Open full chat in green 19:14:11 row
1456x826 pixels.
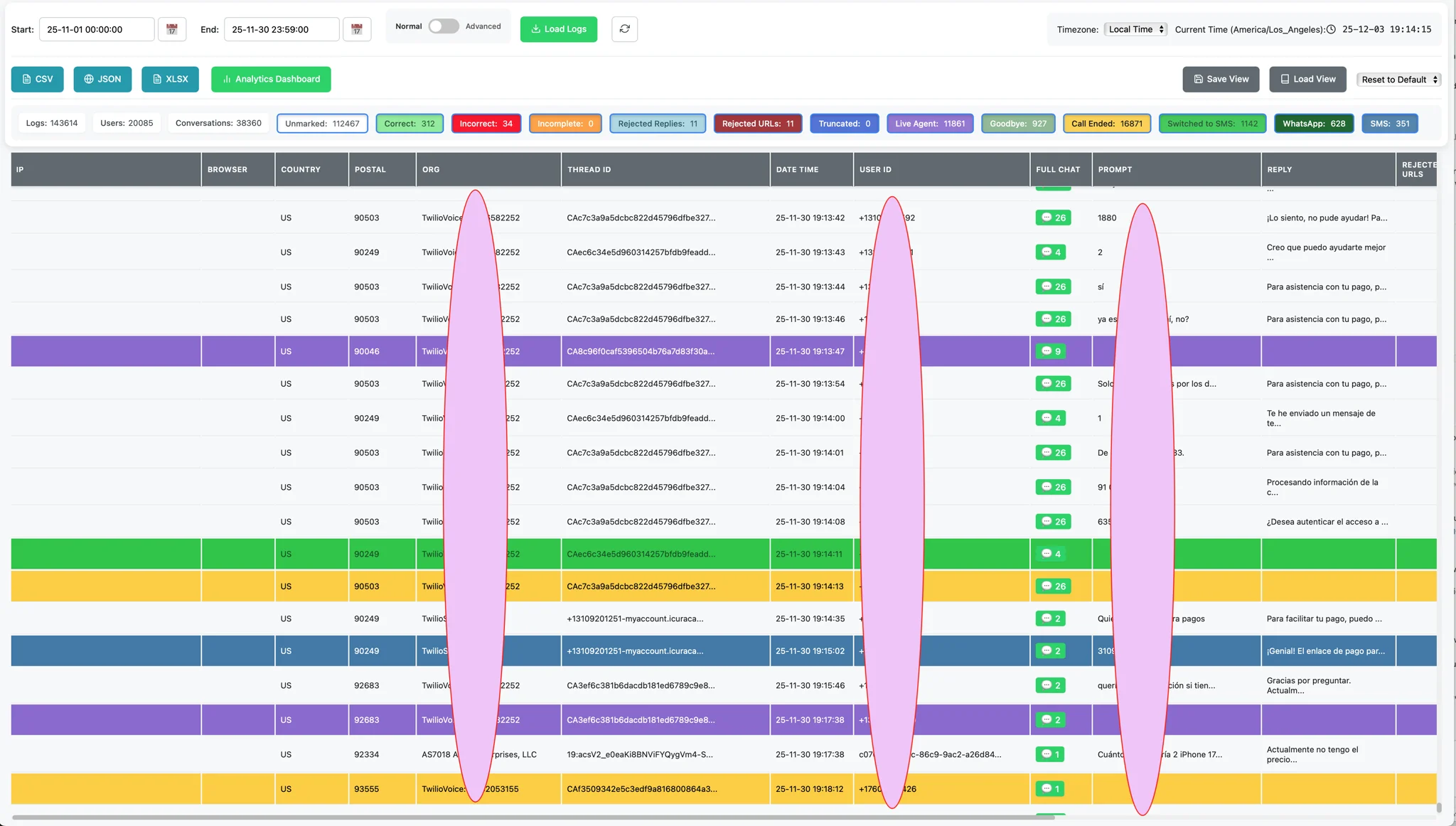coord(1051,554)
